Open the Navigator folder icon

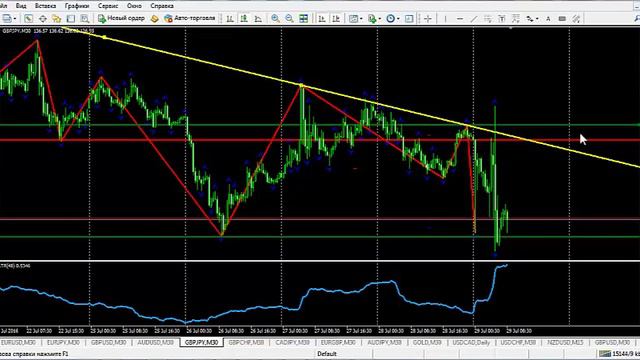[56, 18]
